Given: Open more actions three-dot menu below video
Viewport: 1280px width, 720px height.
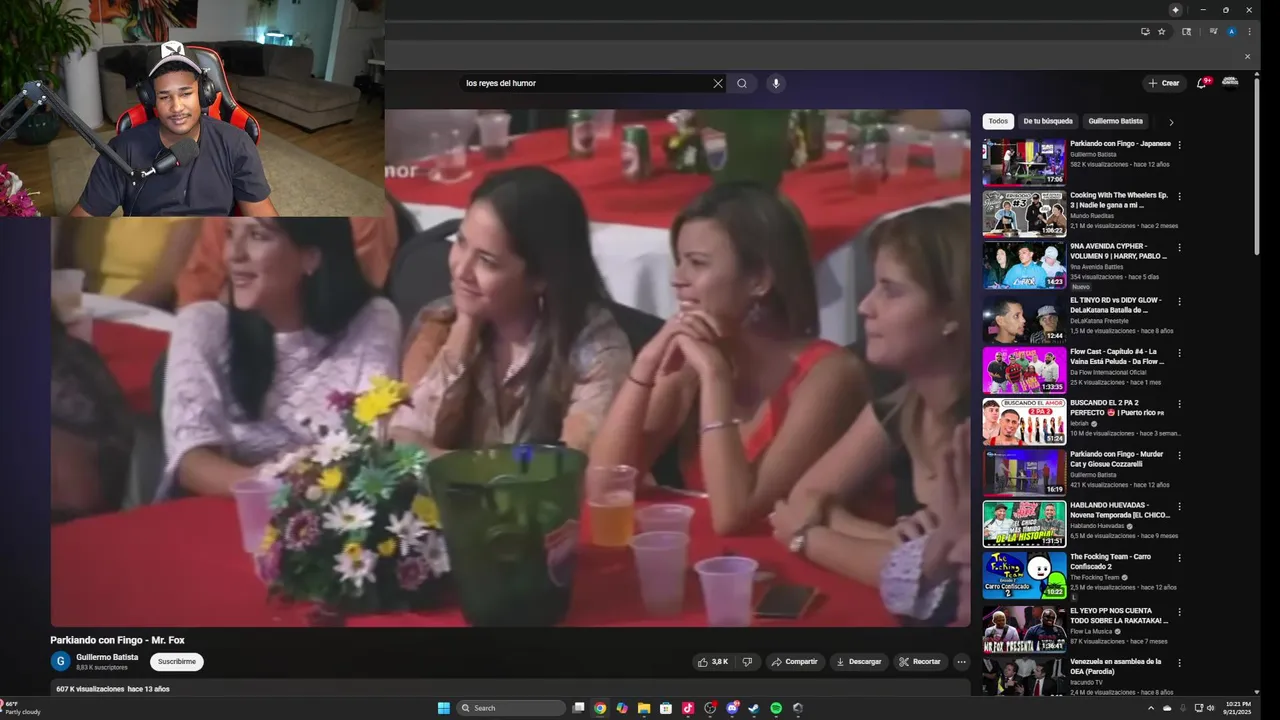Looking at the screenshot, I should coord(961,662).
